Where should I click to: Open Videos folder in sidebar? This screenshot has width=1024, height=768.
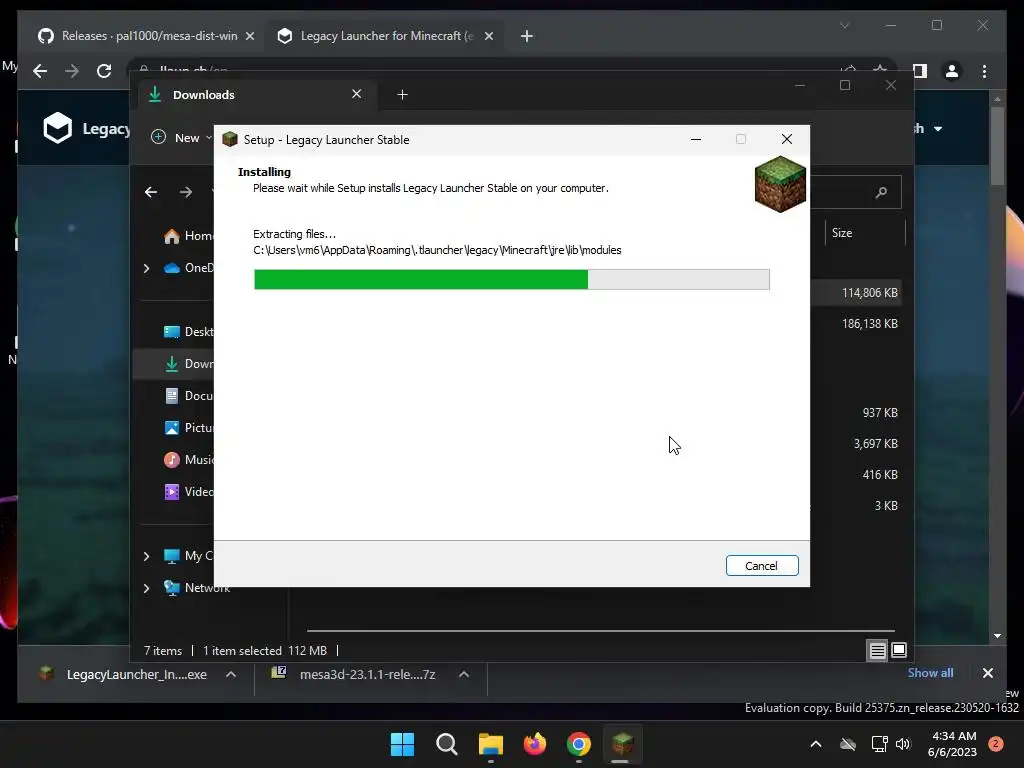coord(189,492)
